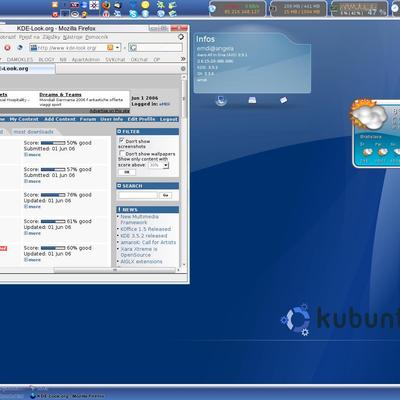400x400 pixels.
Task: Click the large sun and cloud weather icon
Action: tap(368, 114)
